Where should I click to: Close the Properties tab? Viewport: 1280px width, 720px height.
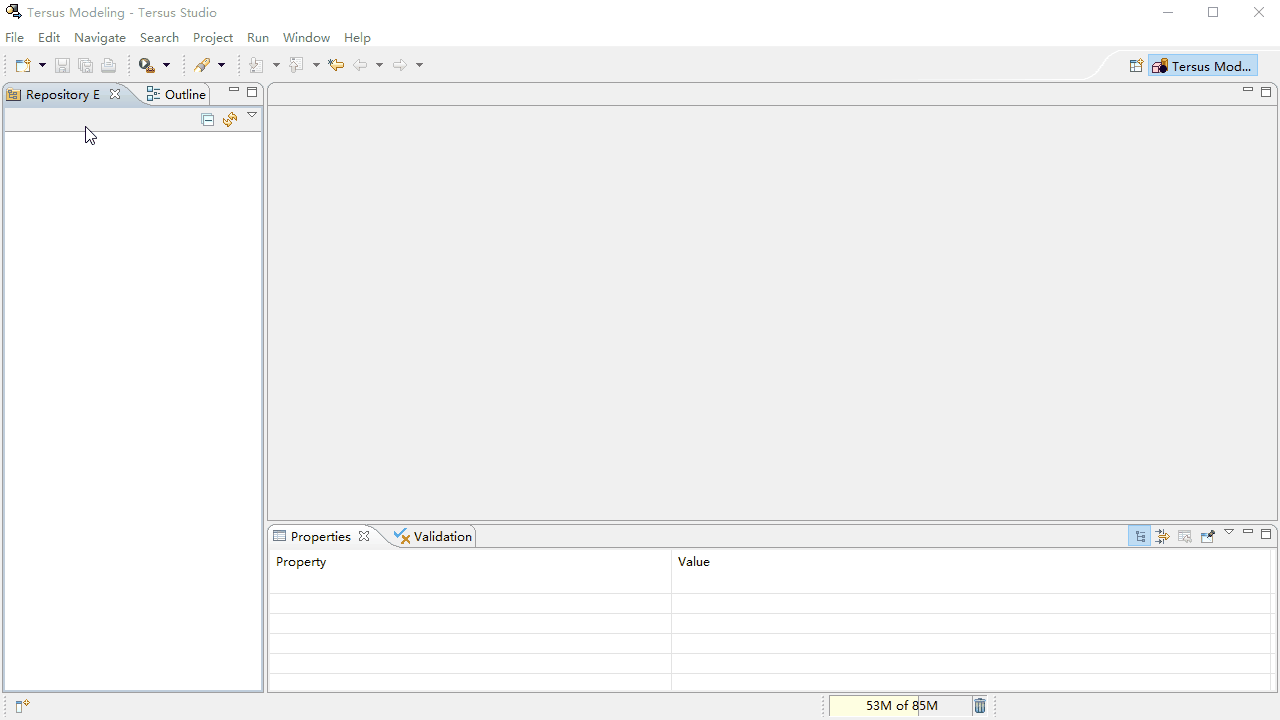click(364, 536)
